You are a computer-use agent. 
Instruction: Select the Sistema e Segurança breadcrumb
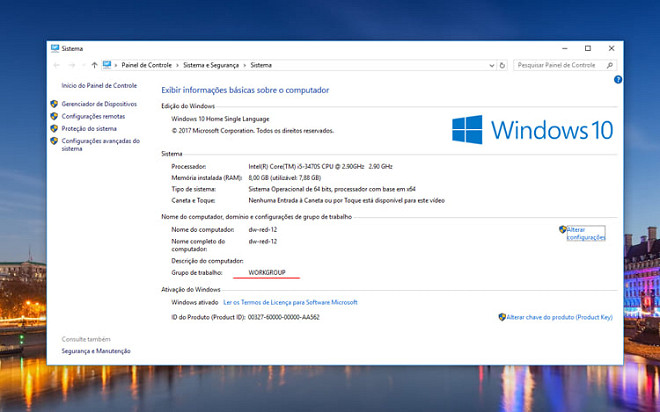(x=211, y=65)
